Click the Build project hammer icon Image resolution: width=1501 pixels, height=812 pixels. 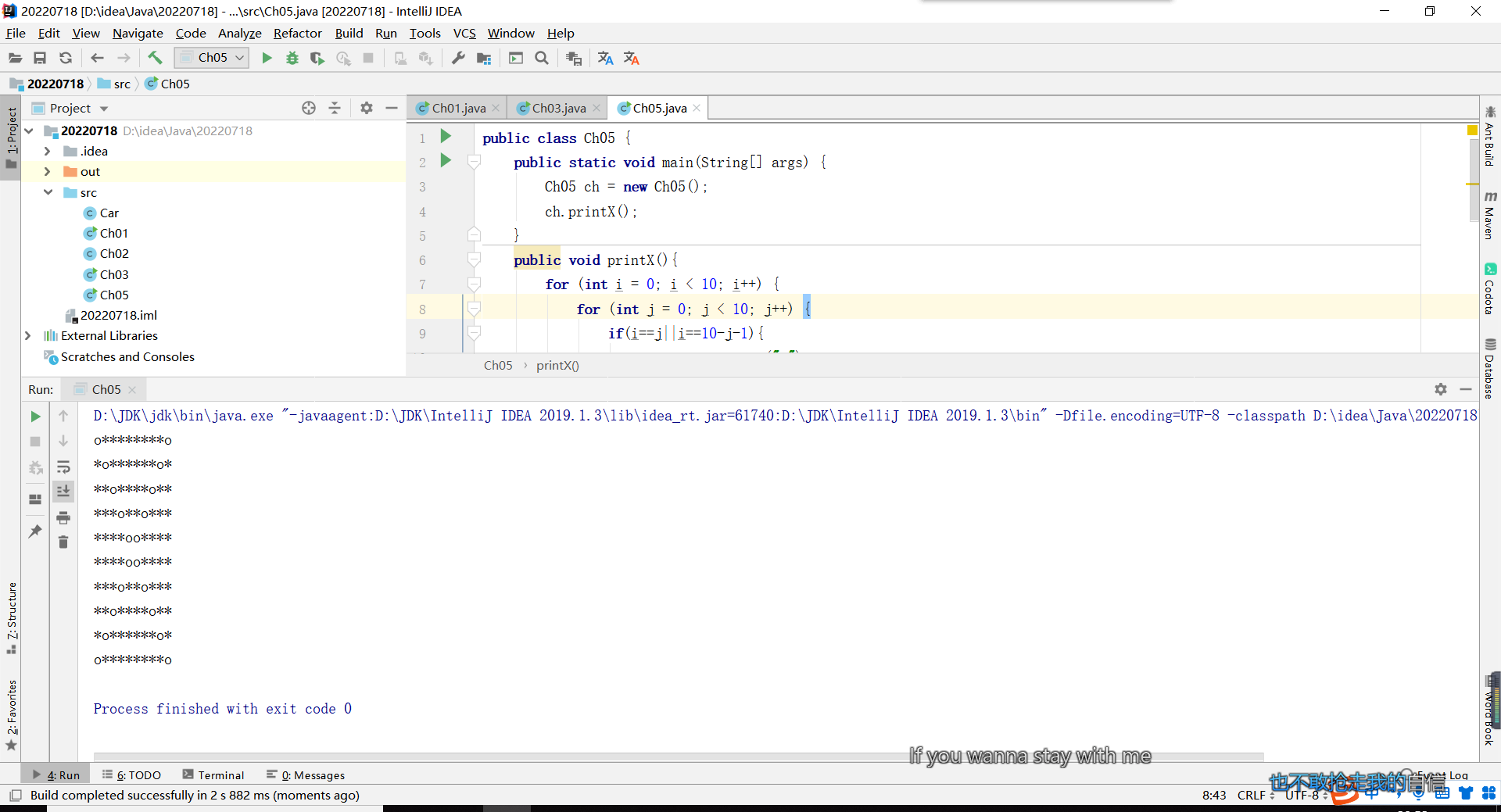click(x=155, y=58)
